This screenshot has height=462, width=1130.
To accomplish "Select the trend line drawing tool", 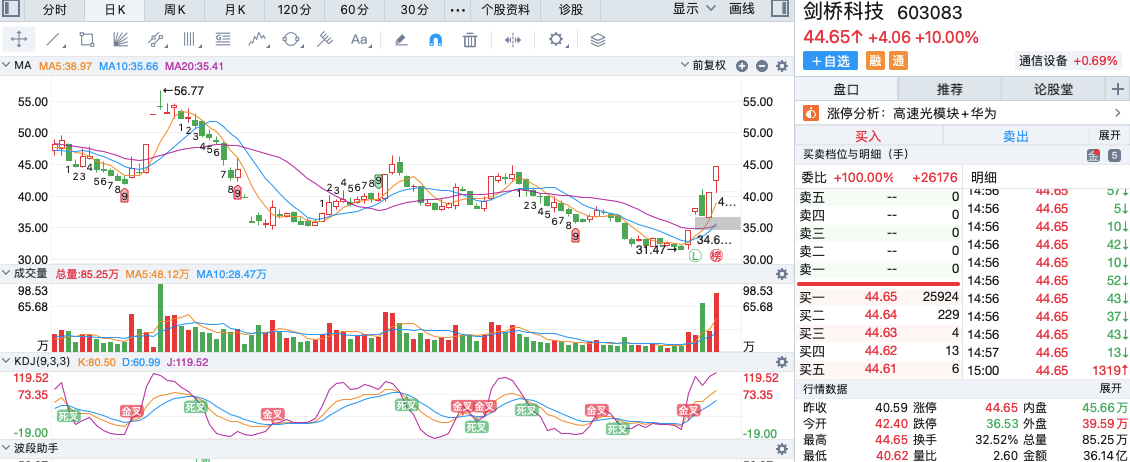I will [53, 40].
